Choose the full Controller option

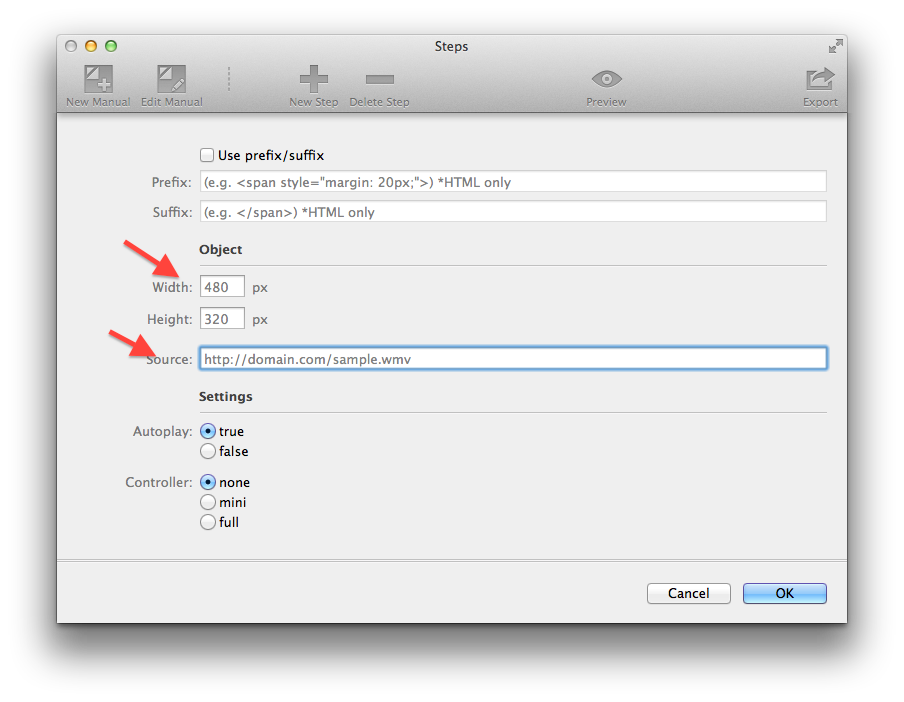point(208,522)
